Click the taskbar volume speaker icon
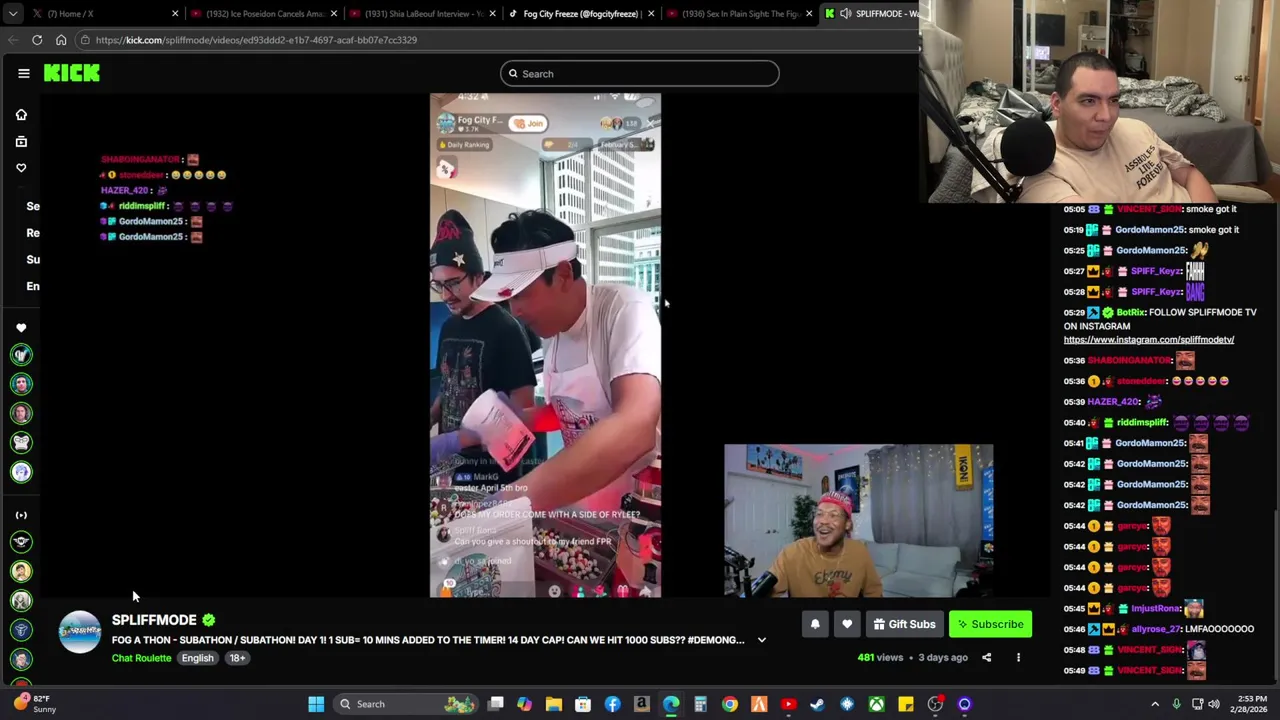1280x720 pixels. click(1214, 704)
